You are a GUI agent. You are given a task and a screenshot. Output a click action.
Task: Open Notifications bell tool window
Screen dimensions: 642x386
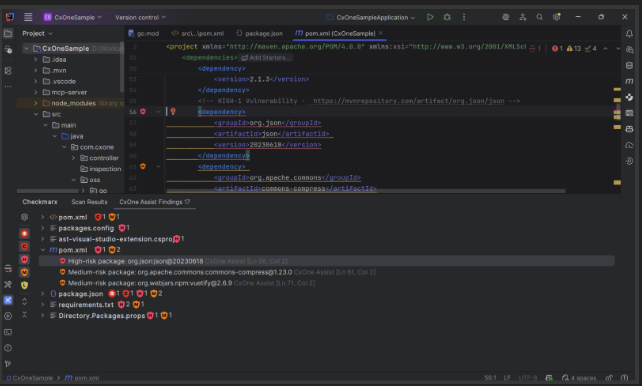[629, 34]
